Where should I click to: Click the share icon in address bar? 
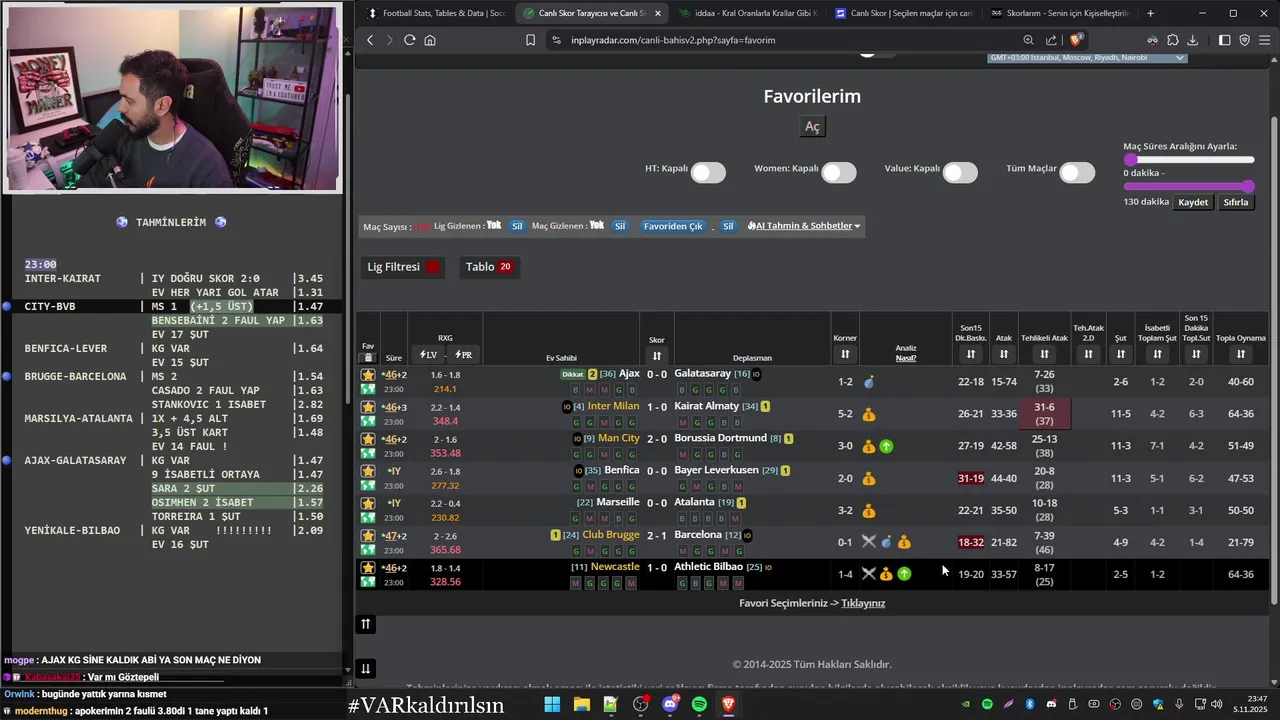tap(1051, 40)
